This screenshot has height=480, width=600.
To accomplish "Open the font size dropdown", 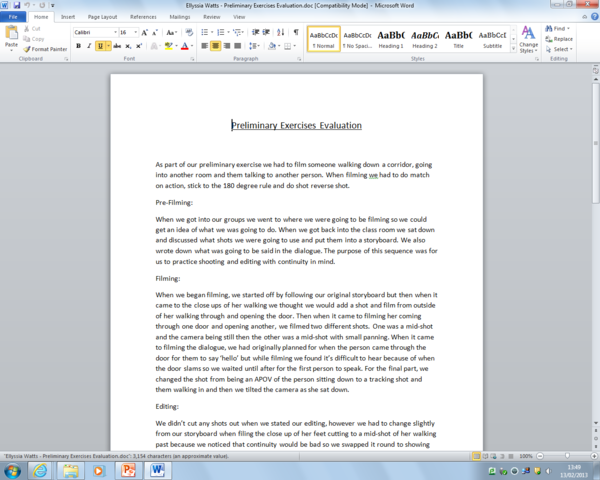I will pyautogui.click(x=135, y=33).
